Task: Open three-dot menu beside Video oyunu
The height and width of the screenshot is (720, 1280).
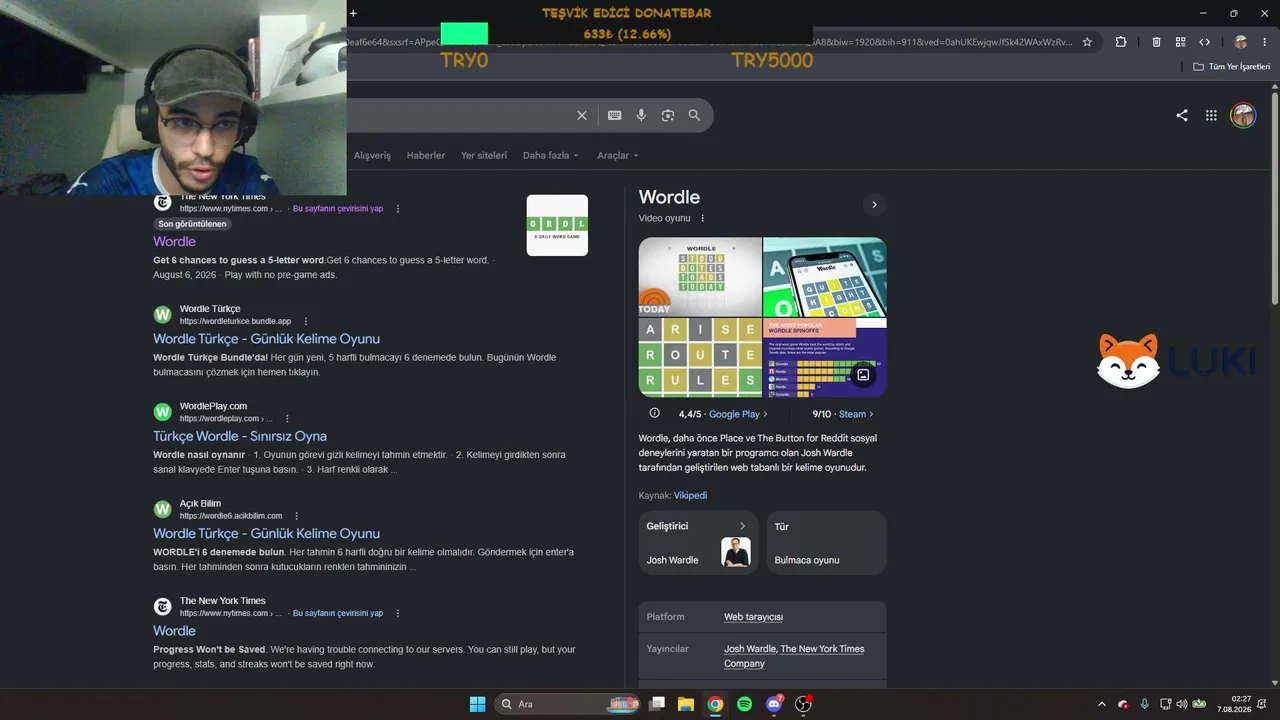Action: (x=702, y=218)
